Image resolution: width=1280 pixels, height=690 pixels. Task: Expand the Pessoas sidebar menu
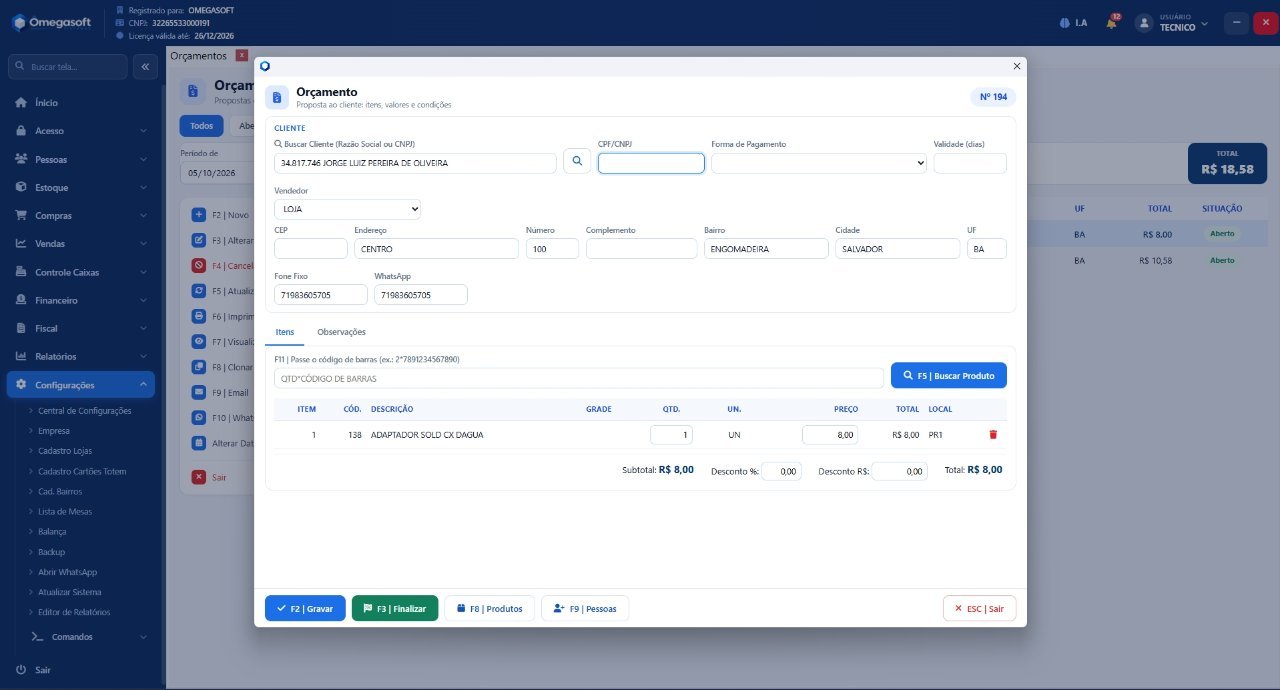click(x=83, y=159)
